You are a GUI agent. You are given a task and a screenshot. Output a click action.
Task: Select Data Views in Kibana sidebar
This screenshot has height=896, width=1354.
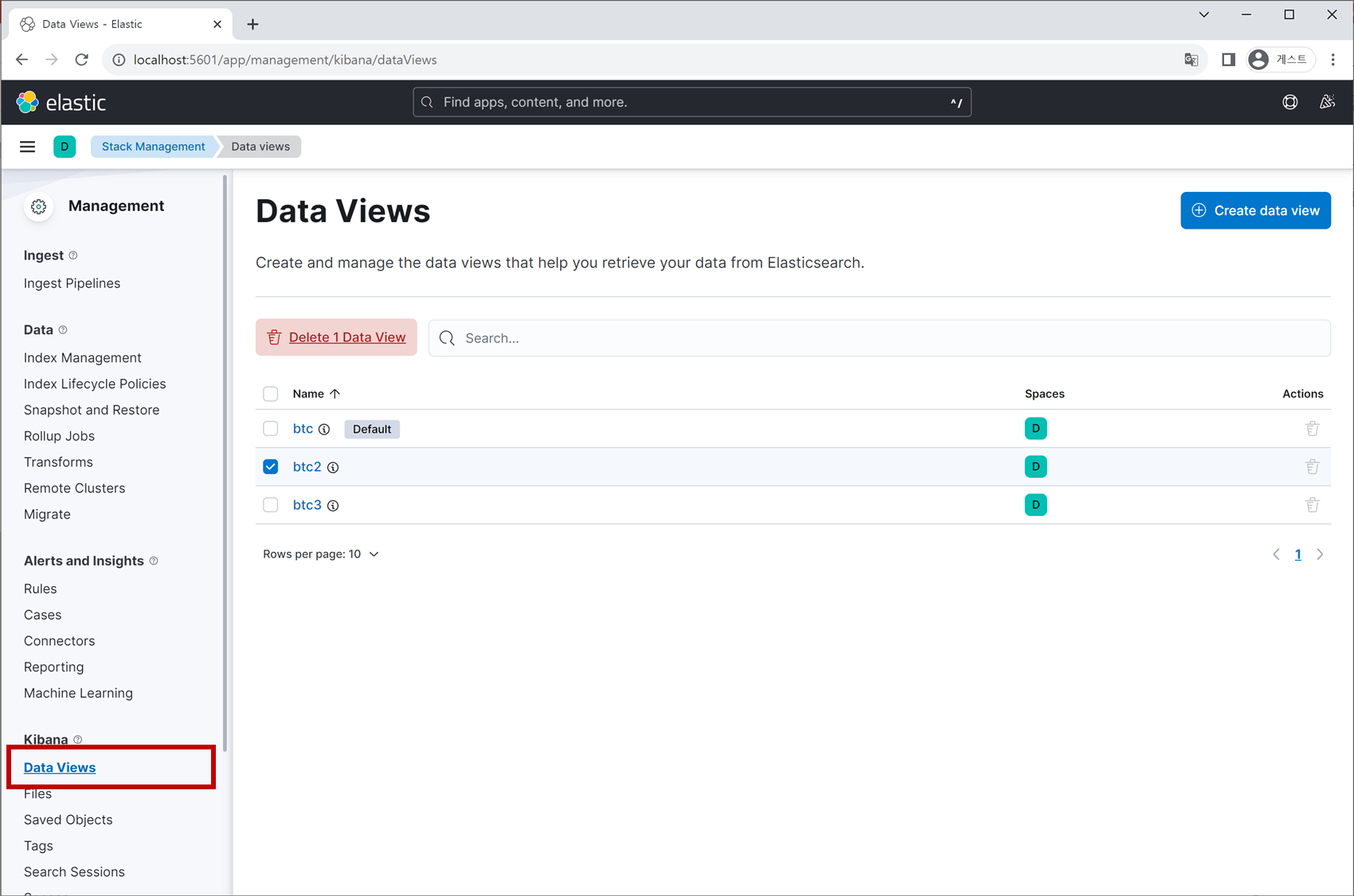[x=60, y=768]
